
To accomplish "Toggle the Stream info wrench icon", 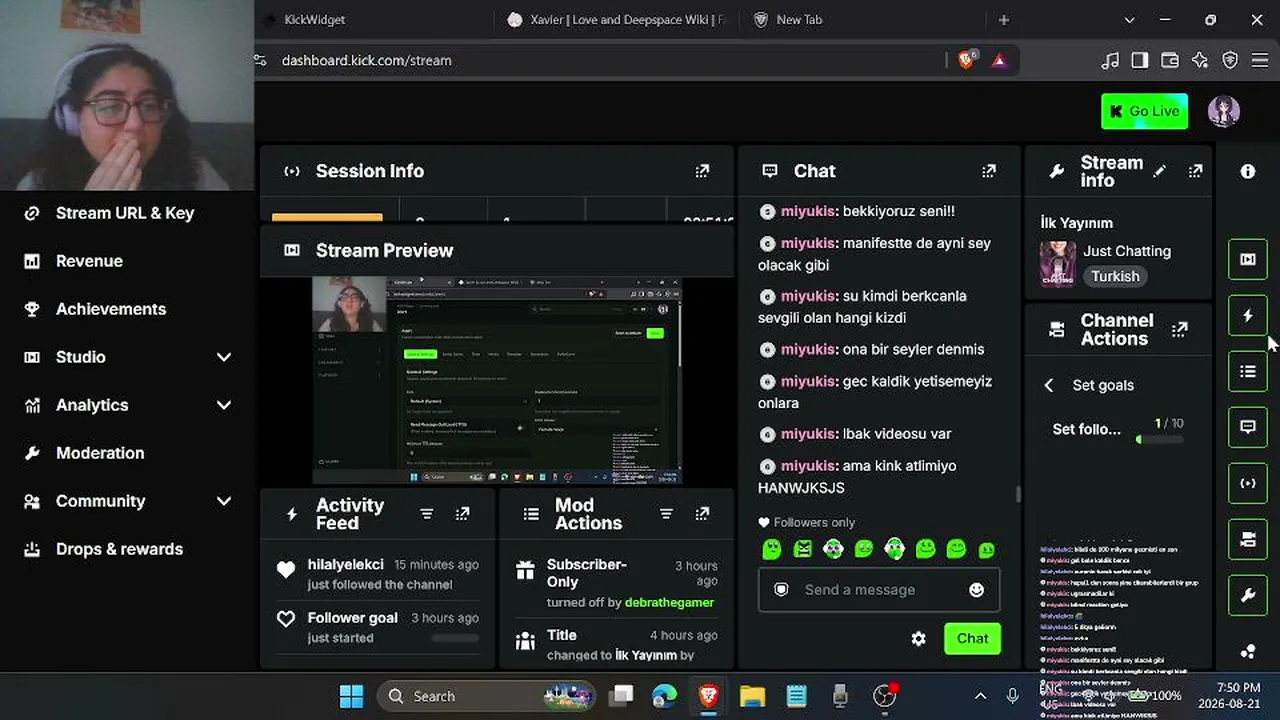I will 1248,596.
